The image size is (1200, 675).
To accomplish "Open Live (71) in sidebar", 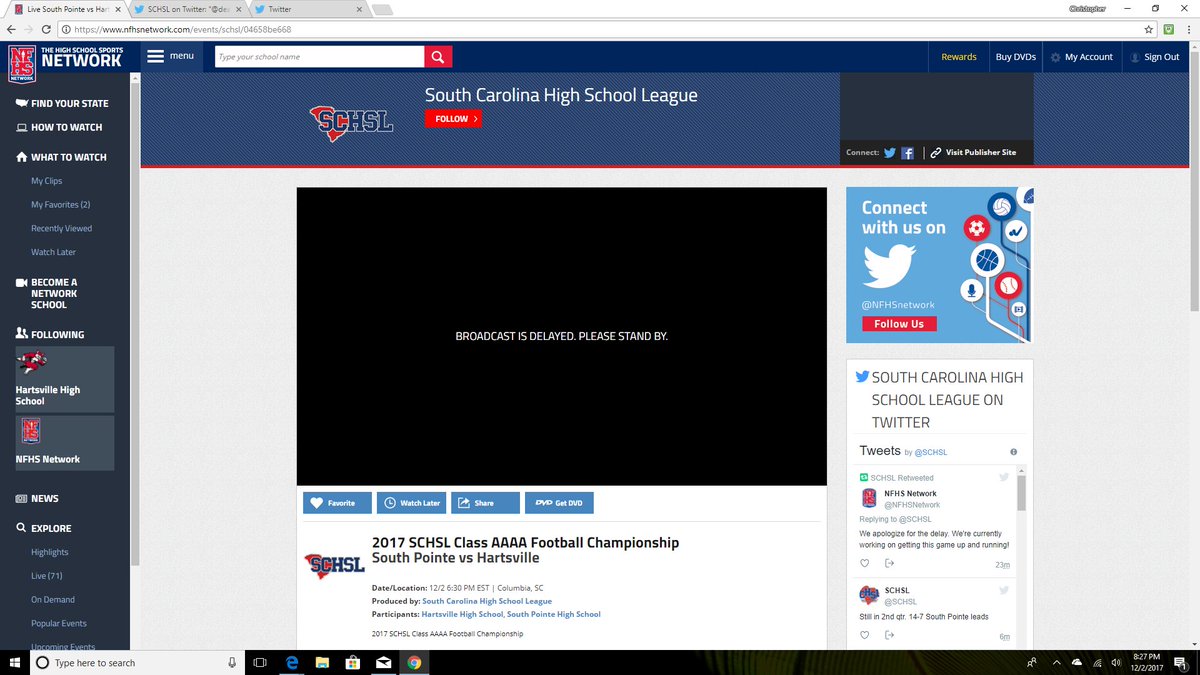I will (x=46, y=576).
